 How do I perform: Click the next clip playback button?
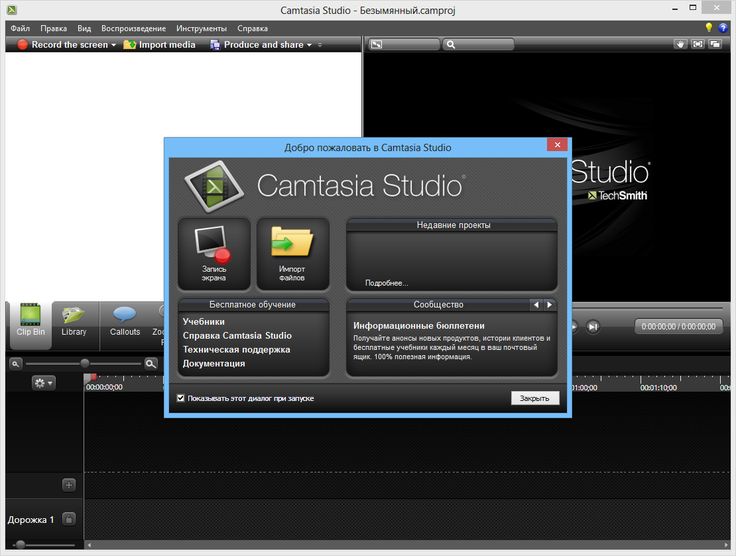[x=593, y=327]
